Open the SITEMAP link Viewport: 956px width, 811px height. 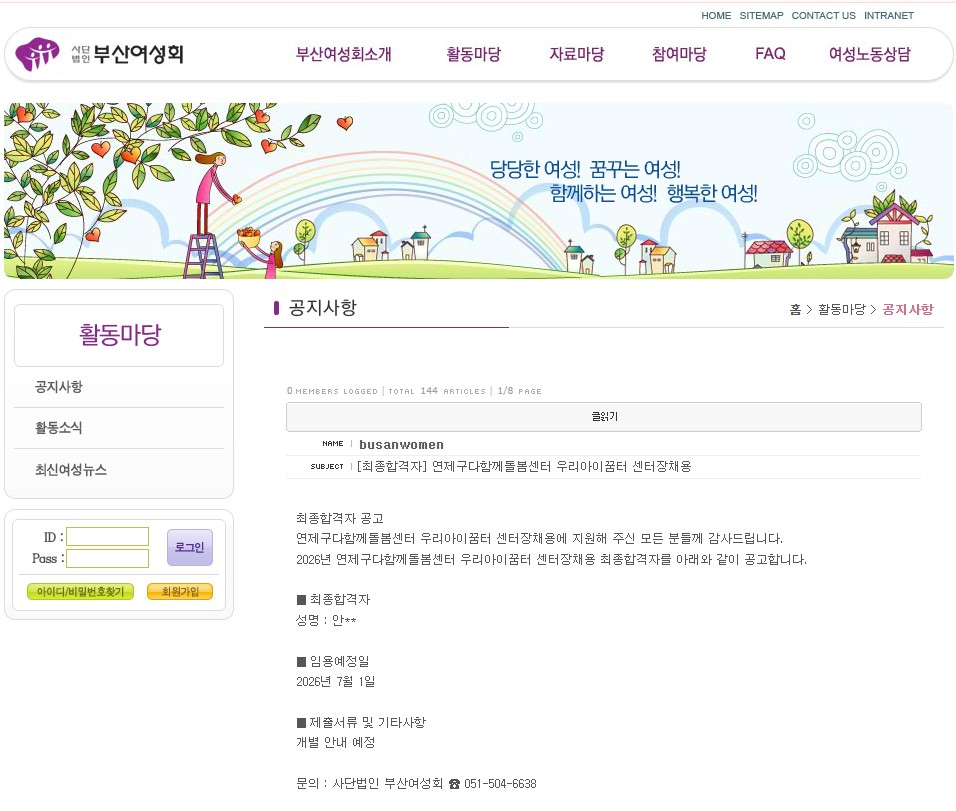point(761,16)
